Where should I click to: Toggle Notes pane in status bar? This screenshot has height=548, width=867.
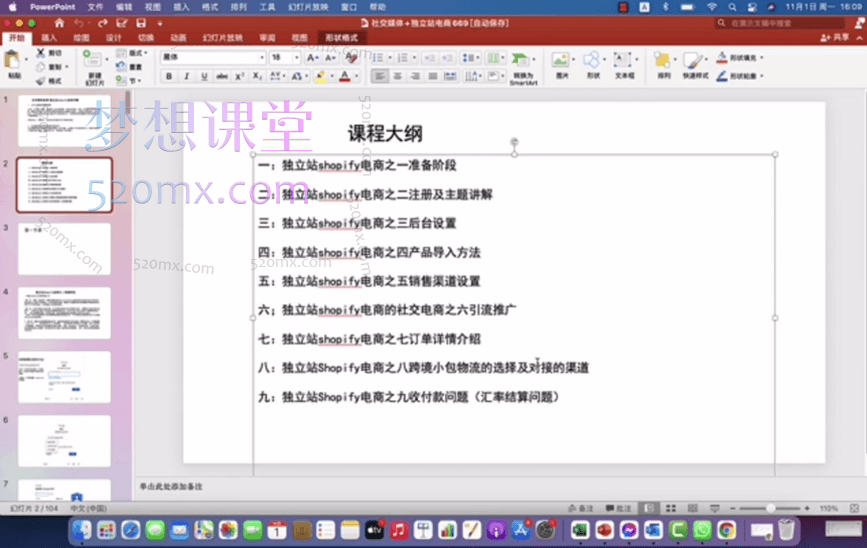coord(581,508)
